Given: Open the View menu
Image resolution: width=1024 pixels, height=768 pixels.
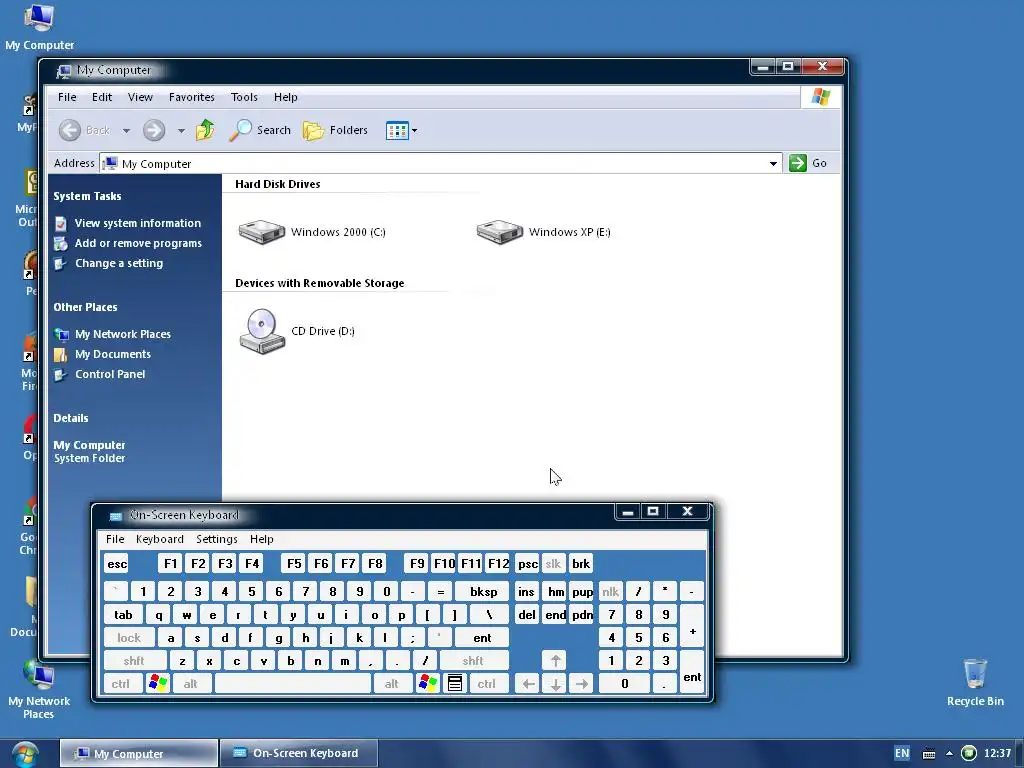Looking at the screenshot, I should 140,97.
